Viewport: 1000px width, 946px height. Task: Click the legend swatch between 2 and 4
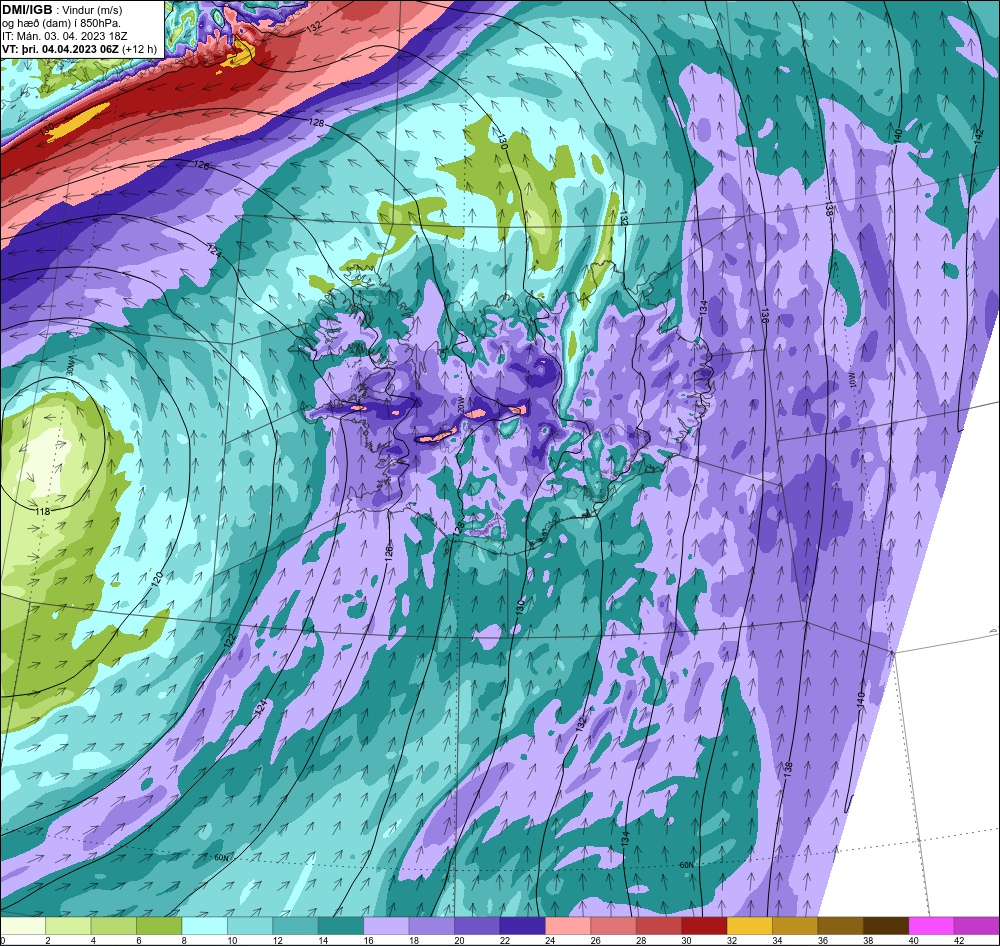click(x=68, y=926)
